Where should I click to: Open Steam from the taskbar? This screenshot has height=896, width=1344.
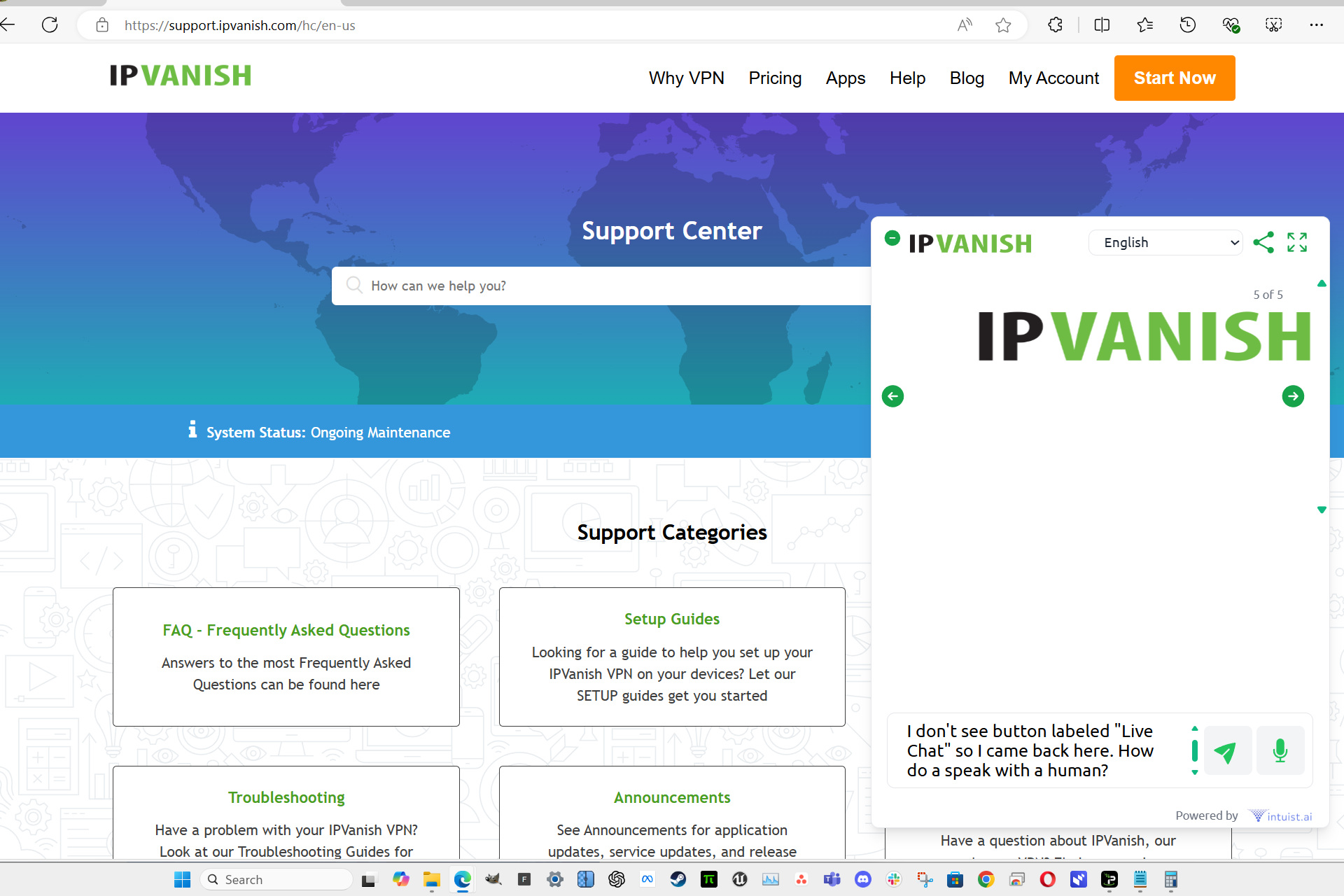tap(678, 879)
